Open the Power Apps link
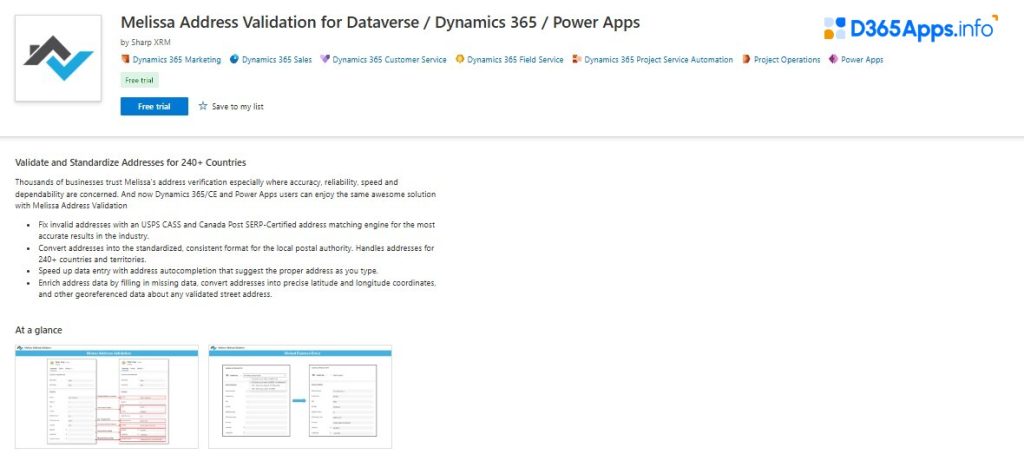This screenshot has width=1024, height=461. point(862,59)
